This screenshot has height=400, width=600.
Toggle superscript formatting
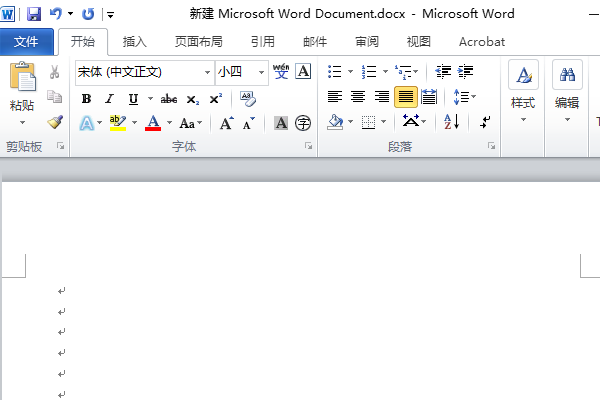(x=216, y=99)
